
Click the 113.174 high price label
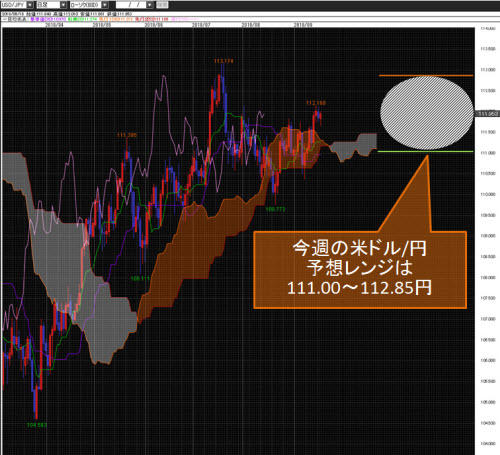tap(223, 61)
